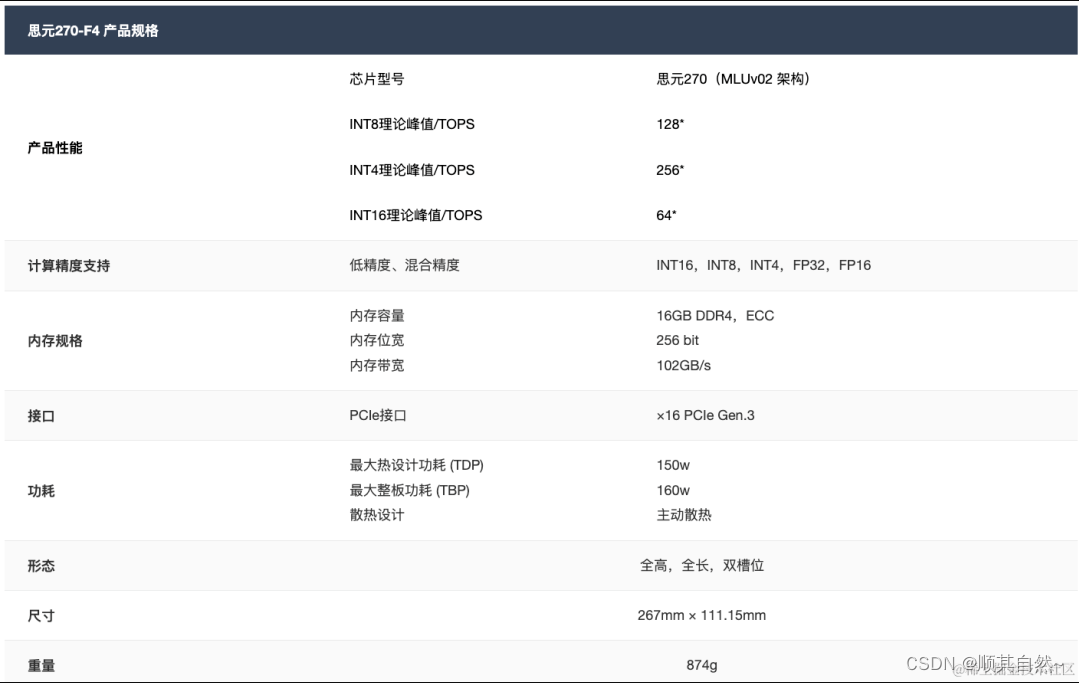The width and height of the screenshot is (1079, 683).
Task: Select the value '874g'
Action: point(701,665)
